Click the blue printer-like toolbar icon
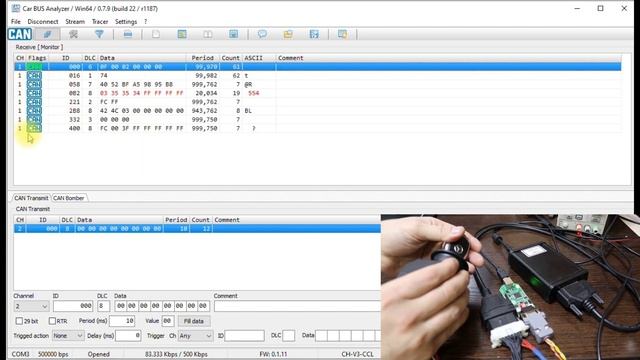Screen dimensions: 640x360 [x=128, y=34]
